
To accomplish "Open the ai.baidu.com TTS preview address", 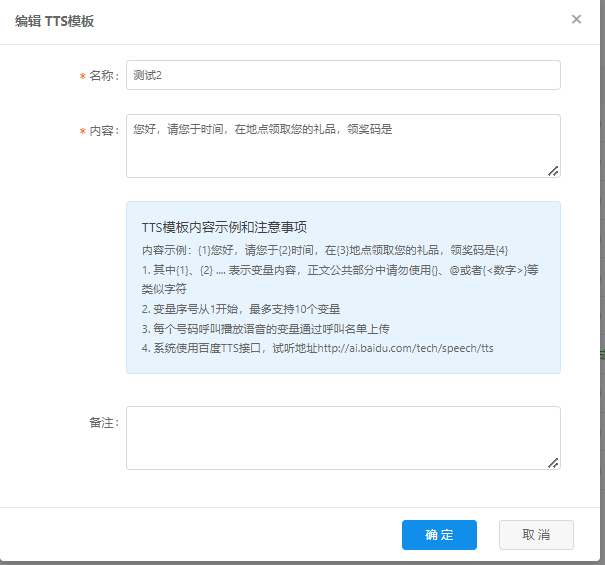I will click(x=404, y=348).
